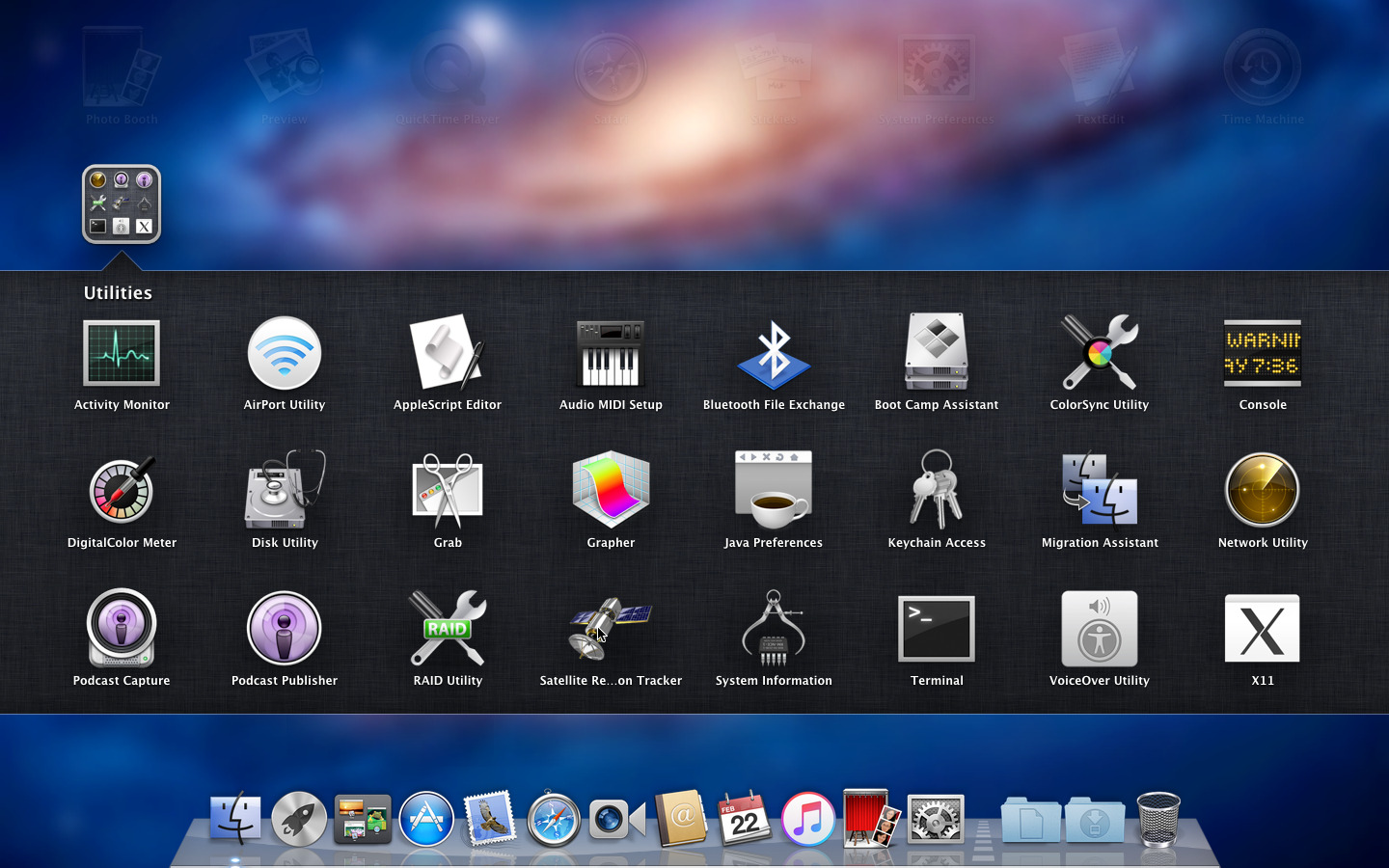Launch the Console app
This screenshot has width=1389, height=868.
tap(1263, 355)
